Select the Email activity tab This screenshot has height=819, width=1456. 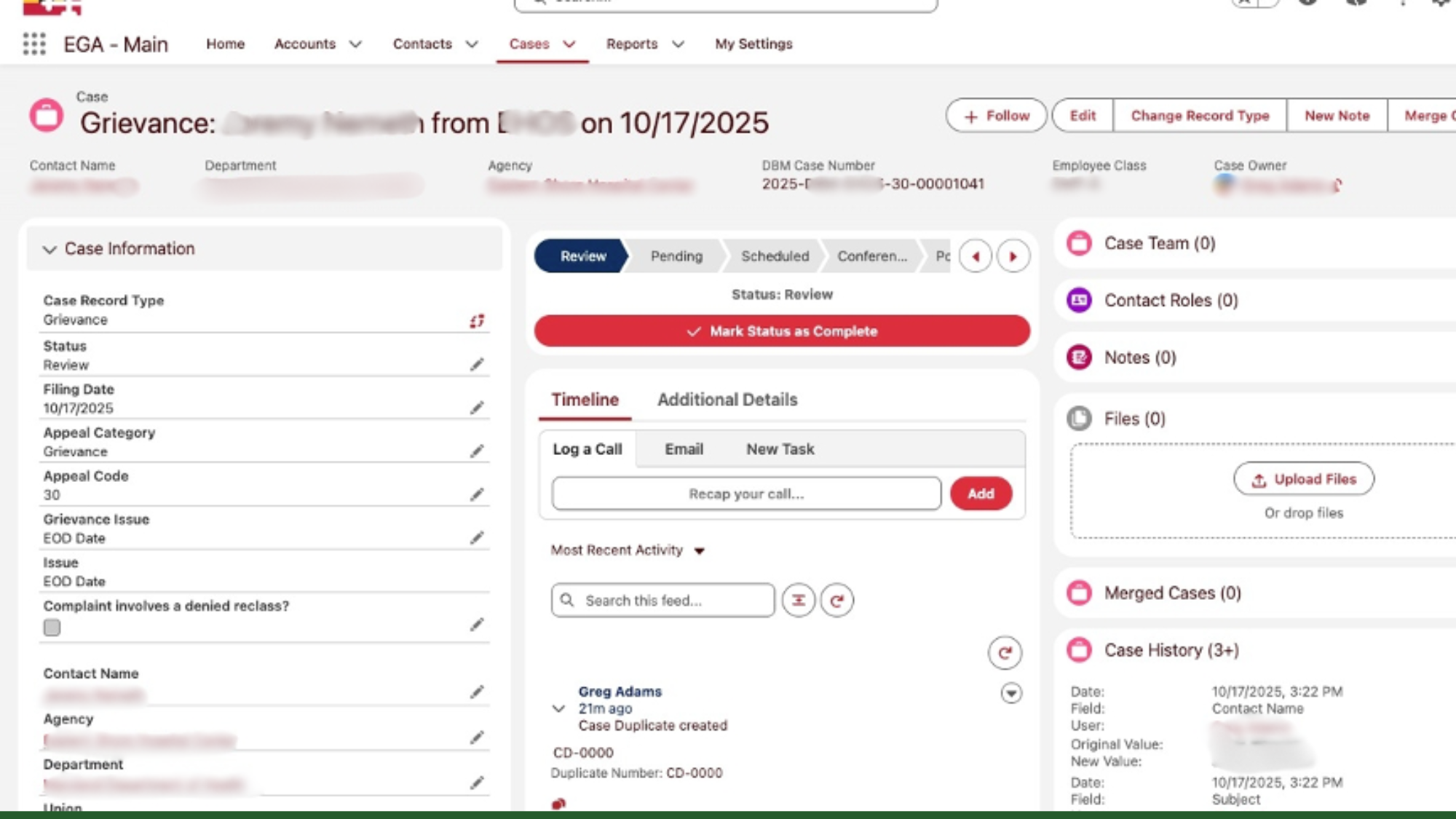click(x=684, y=449)
